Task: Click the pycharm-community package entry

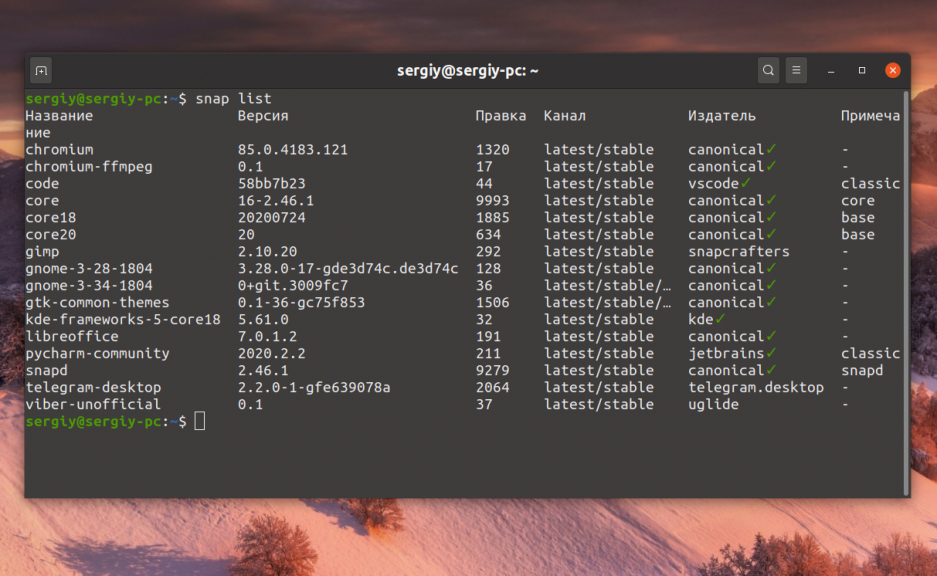Action: coord(97,353)
